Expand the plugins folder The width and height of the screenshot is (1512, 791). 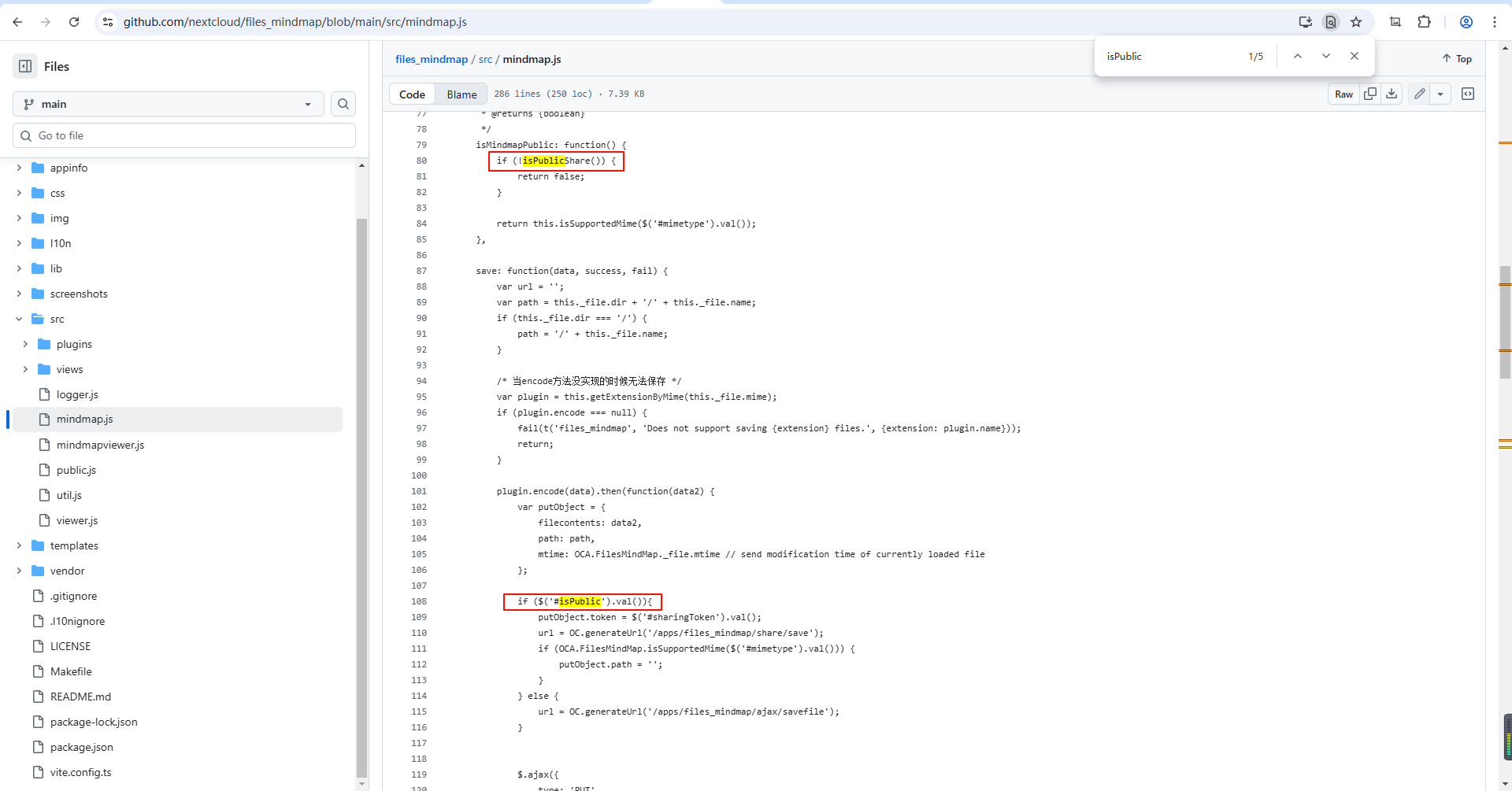tap(25, 344)
